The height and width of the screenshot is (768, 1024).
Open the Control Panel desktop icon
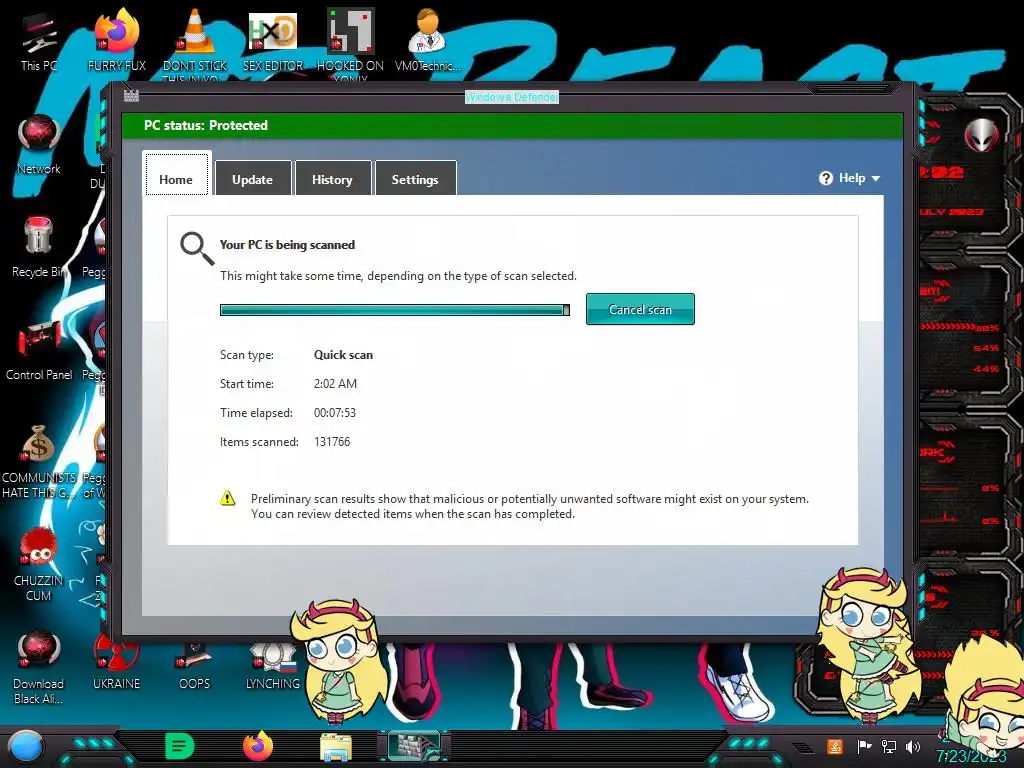[39, 350]
